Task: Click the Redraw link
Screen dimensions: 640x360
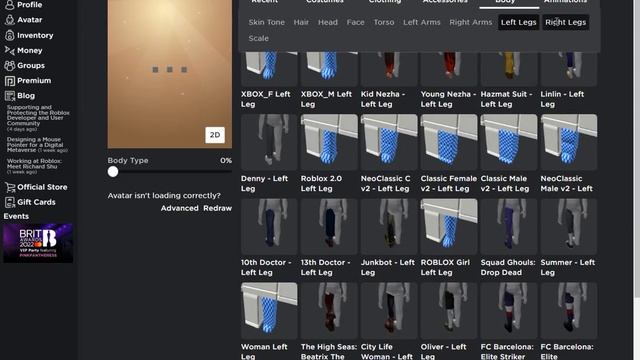Action: pyautogui.click(x=218, y=208)
